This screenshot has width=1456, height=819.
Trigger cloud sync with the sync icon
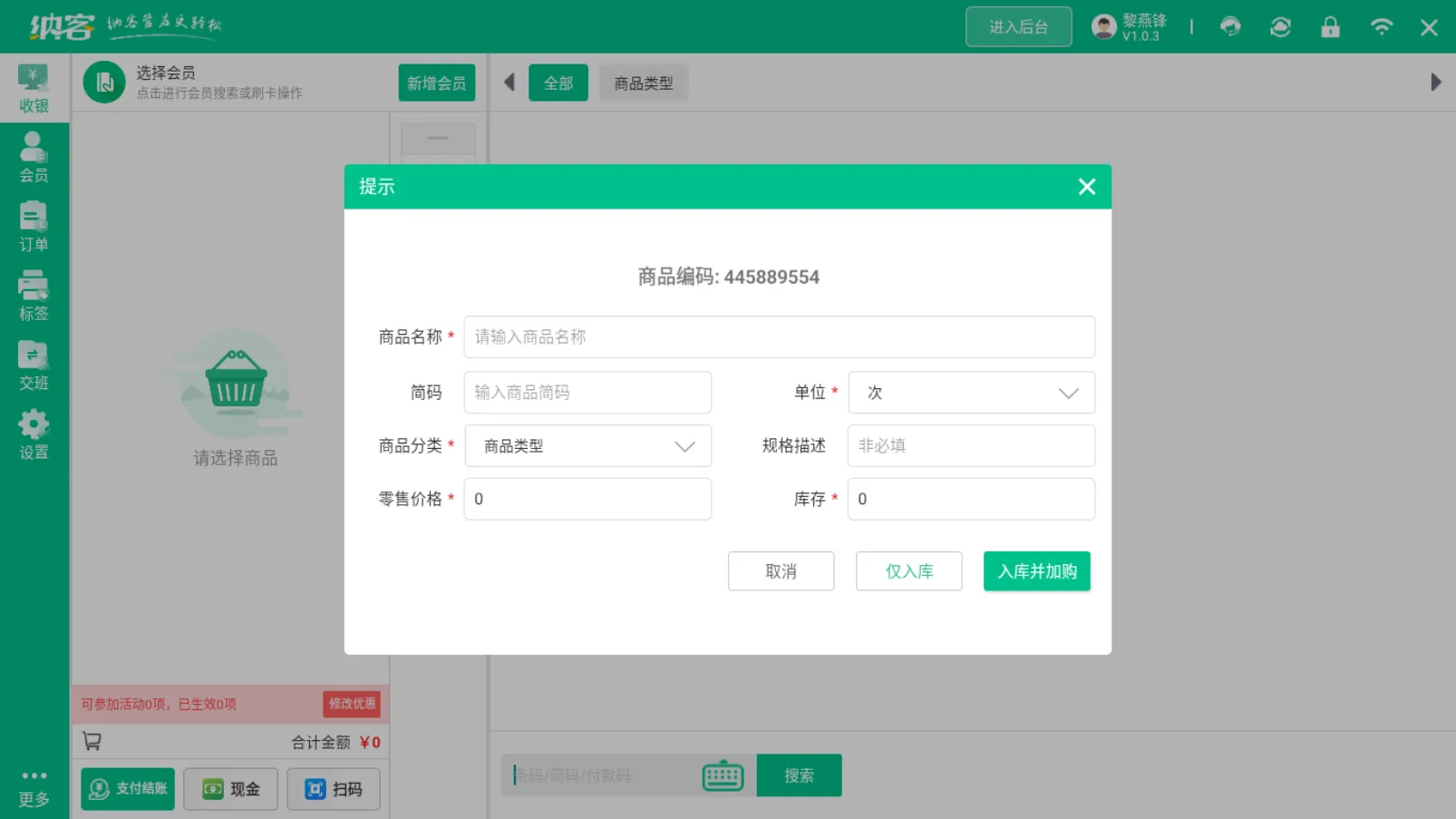click(1280, 26)
